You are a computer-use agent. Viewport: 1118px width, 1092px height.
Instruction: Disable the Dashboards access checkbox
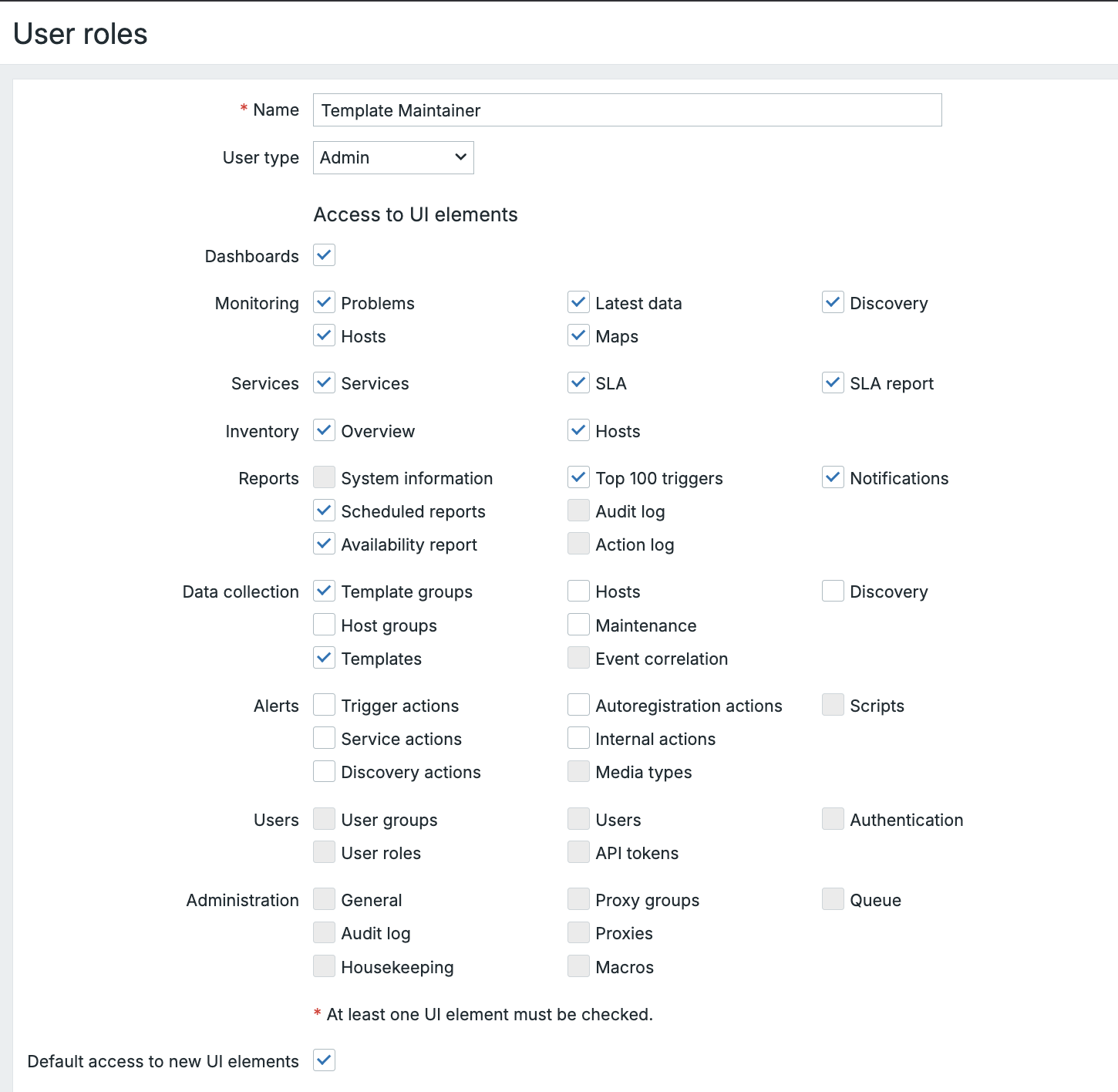pos(324,255)
